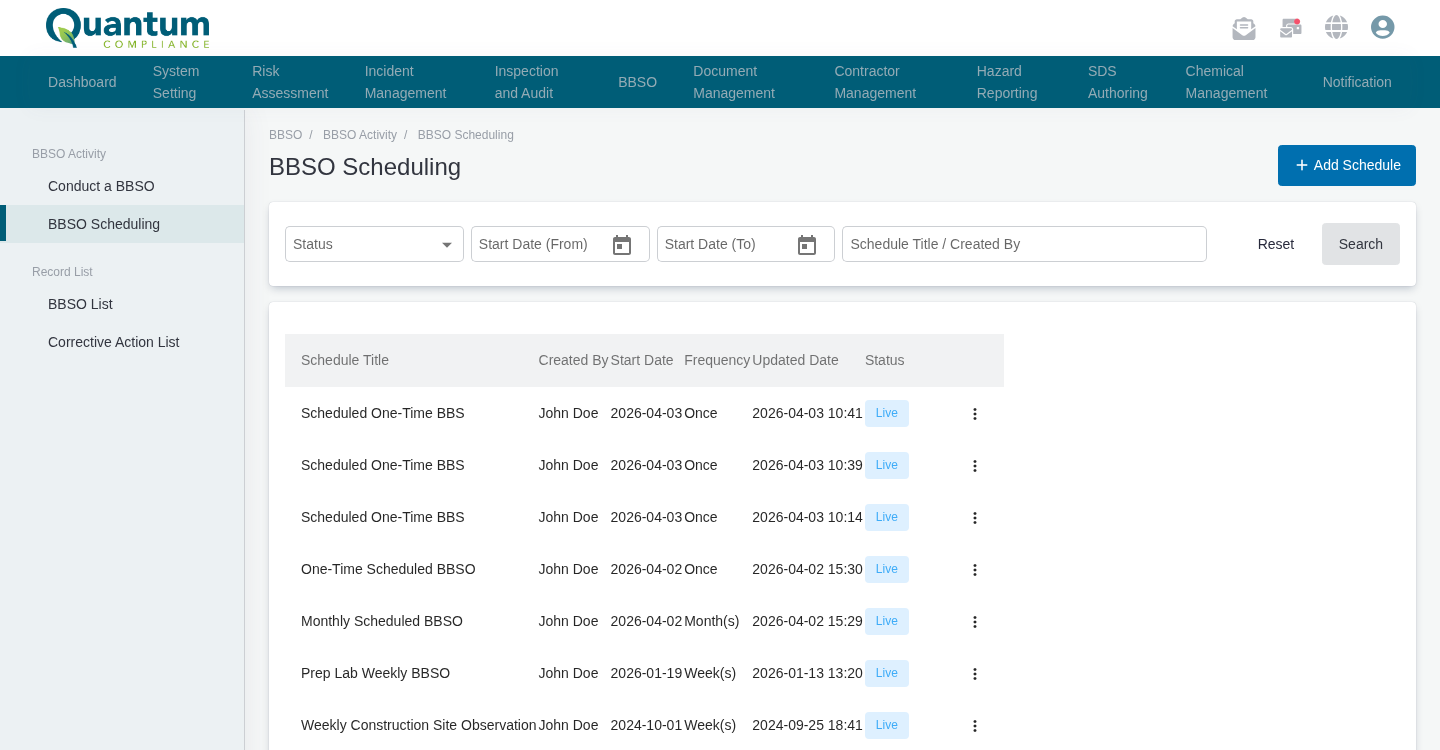Open actions menu for Monthly Scheduled BBSO

(x=975, y=622)
